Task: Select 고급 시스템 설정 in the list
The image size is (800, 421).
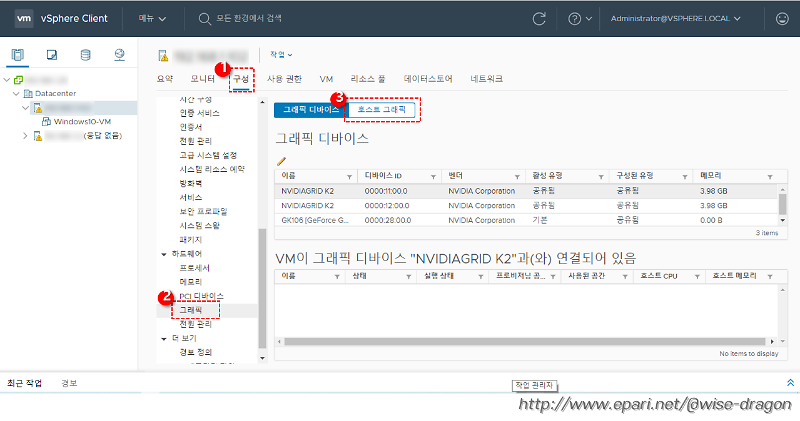Action: point(208,155)
